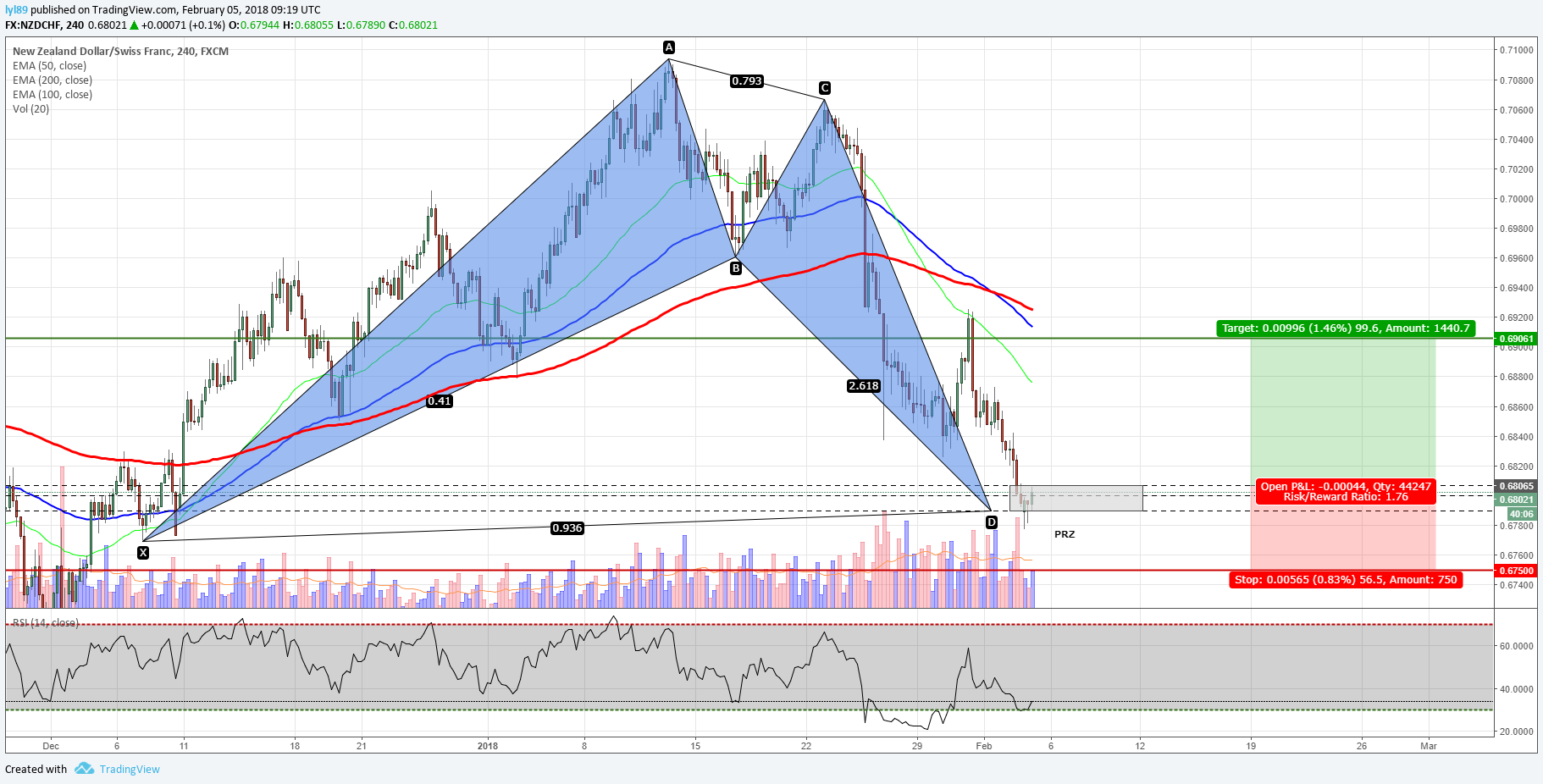Select the EMA (50, close) indicator label
The height and width of the screenshot is (784, 1543).
tap(49, 66)
